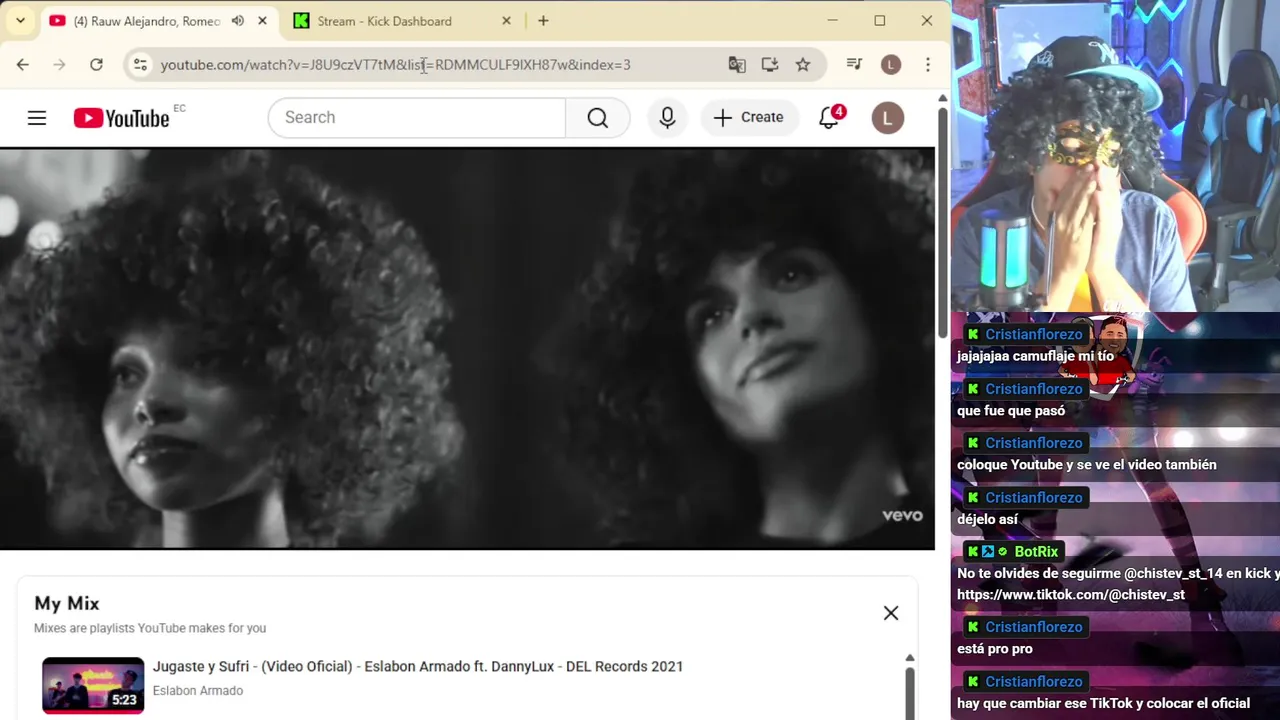Go back to previous page
Viewport: 1280px width, 720px height.
22,65
